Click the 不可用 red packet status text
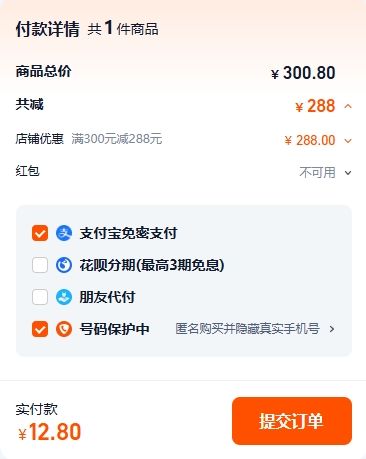Image resolution: width=366 pixels, height=459 pixels. 317,173
